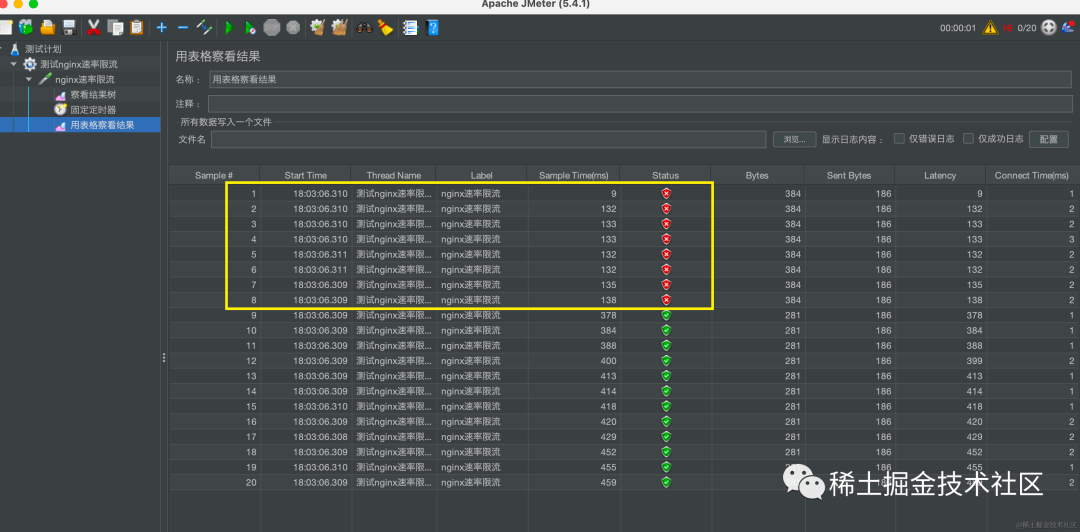Sort by Label column header
Viewport: 1080px width, 532px height.
coord(481,176)
